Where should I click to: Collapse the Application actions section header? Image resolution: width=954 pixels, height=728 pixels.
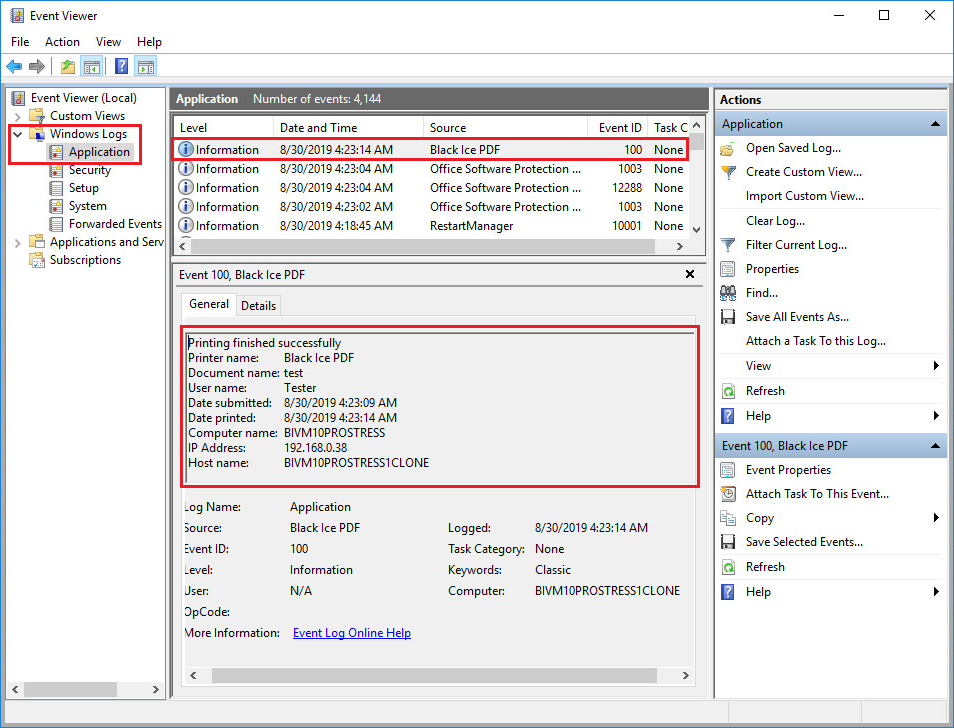[x=936, y=124]
